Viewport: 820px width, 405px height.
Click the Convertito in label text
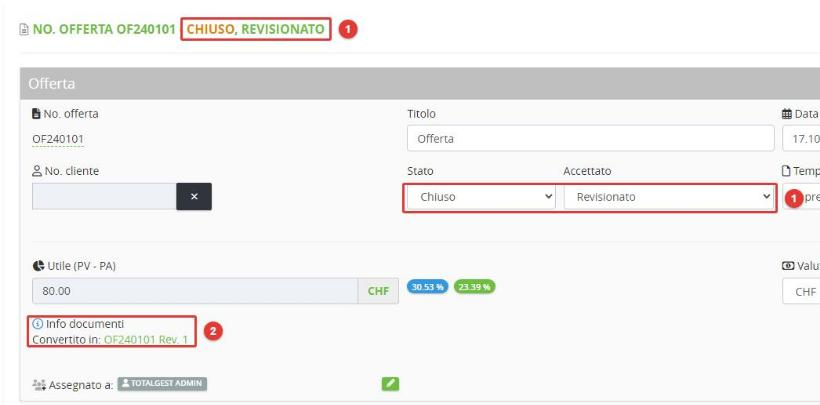click(x=66, y=340)
